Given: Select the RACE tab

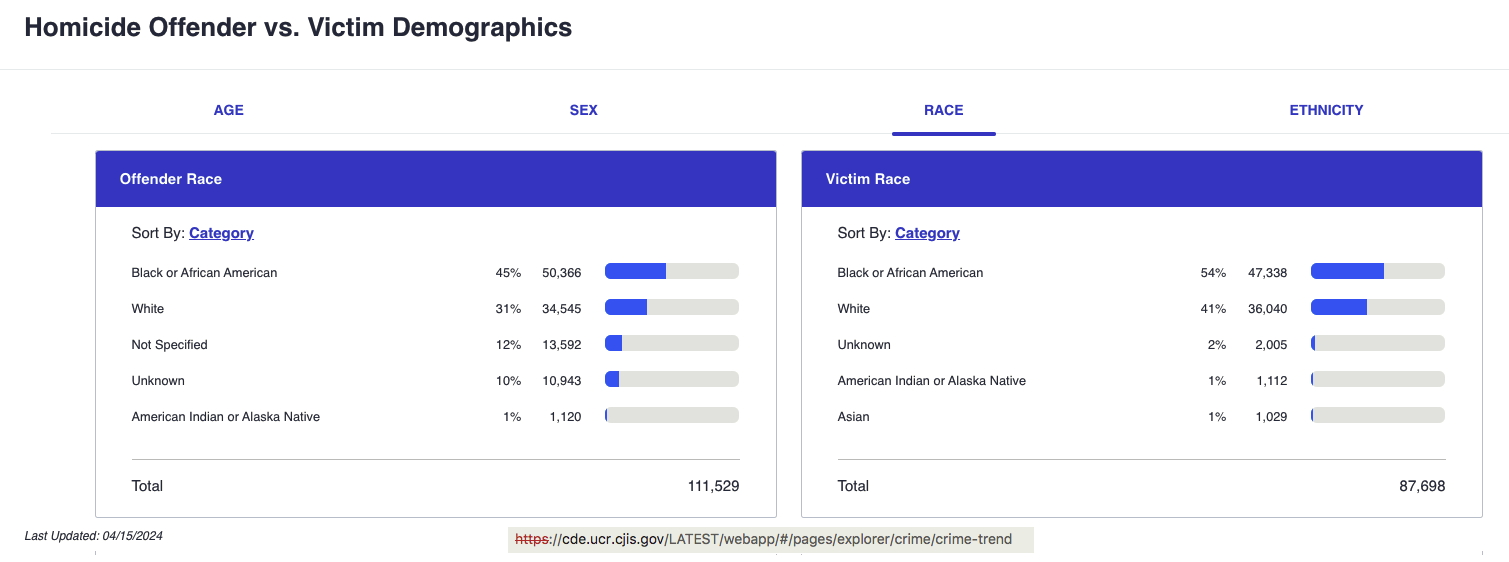Looking at the screenshot, I should pyautogui.click(x=943, y=110).
